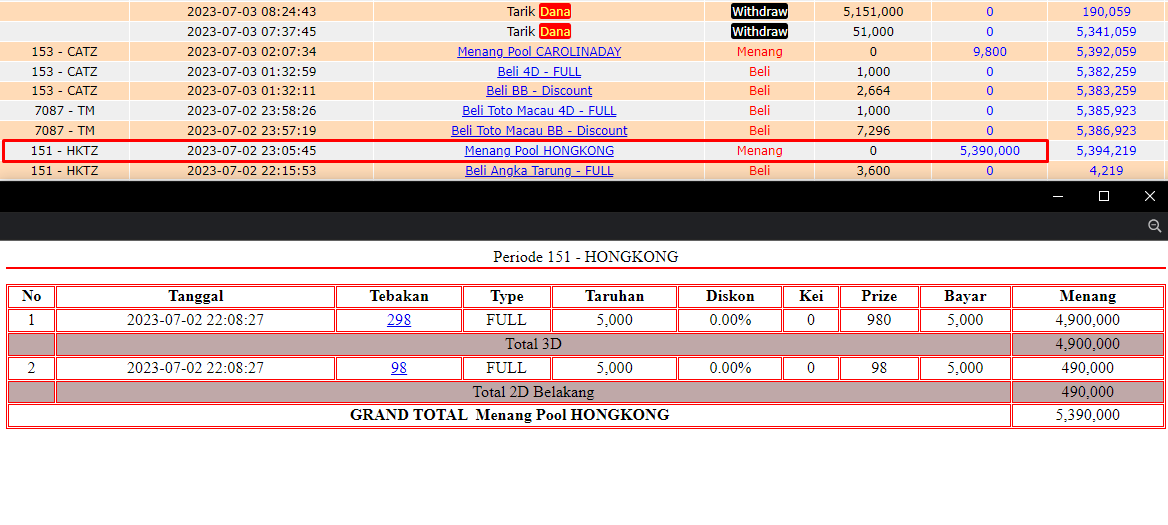This screenshot has width=1168, height=525.
Task: Click the Type column header
Action: (507, 296)
